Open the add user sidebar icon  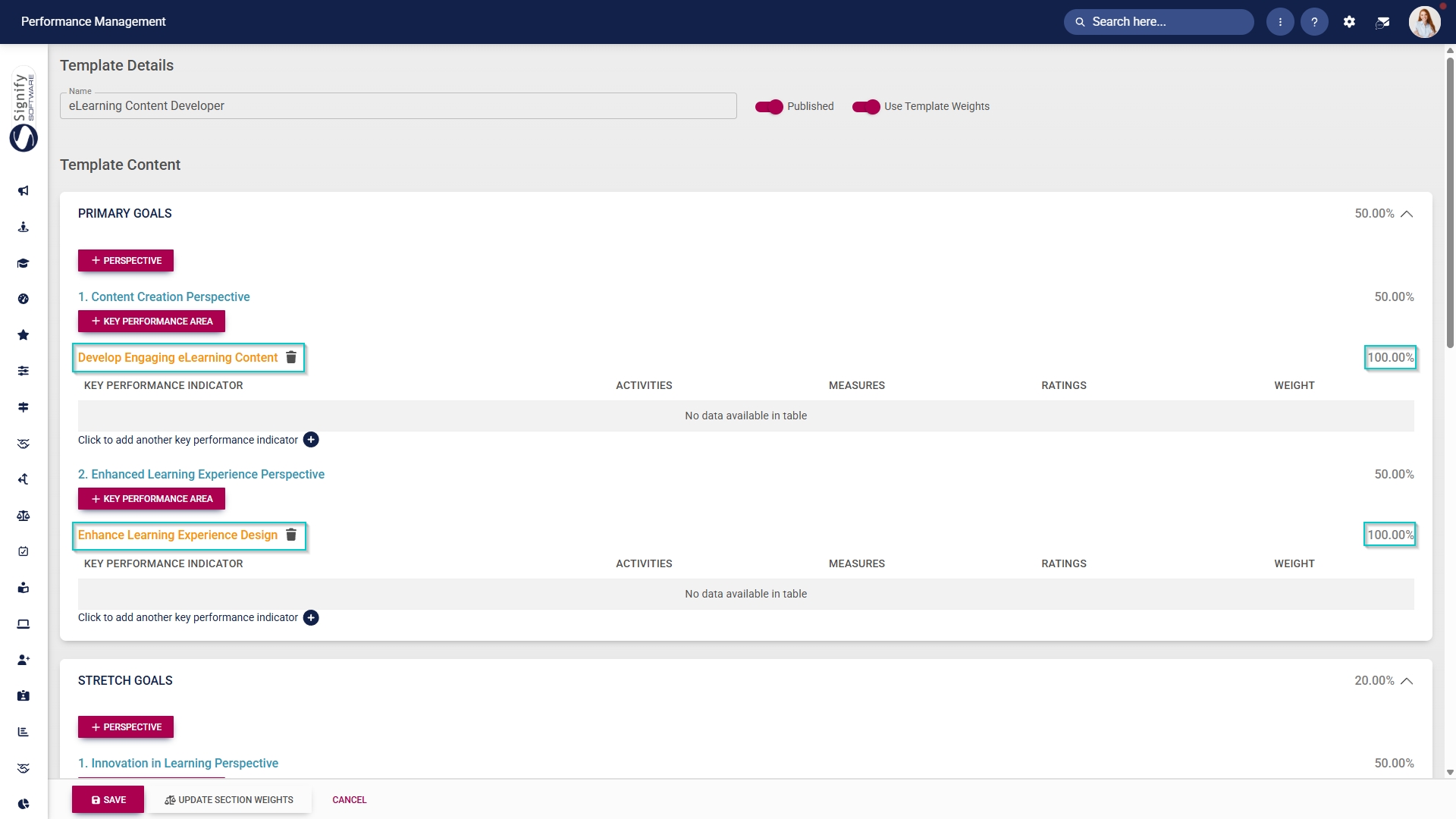tap(24, 660)
